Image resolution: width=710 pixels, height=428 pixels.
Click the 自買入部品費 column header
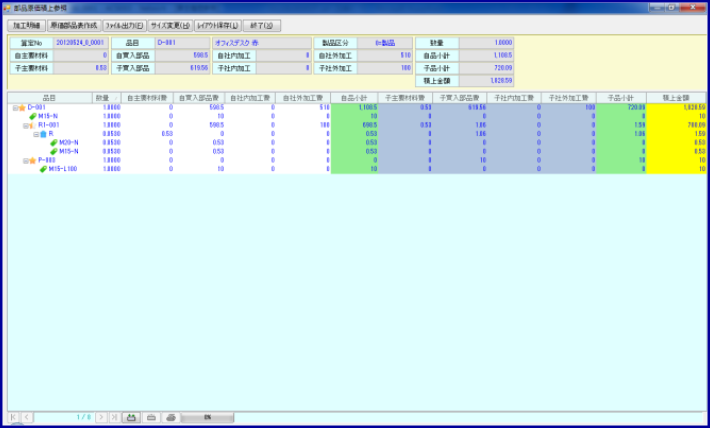tap(199, 98)
